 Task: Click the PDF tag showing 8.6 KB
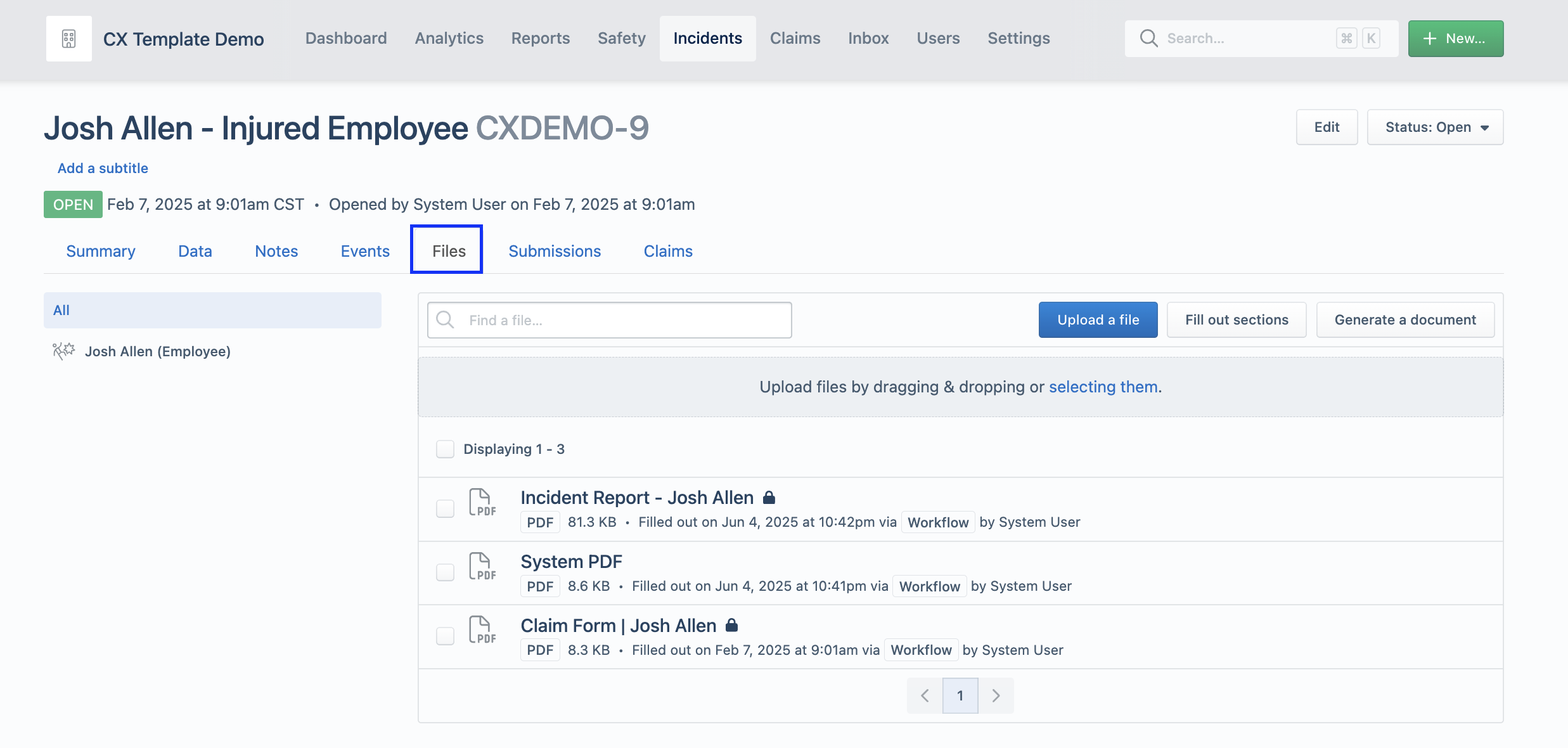pos(540,586)
